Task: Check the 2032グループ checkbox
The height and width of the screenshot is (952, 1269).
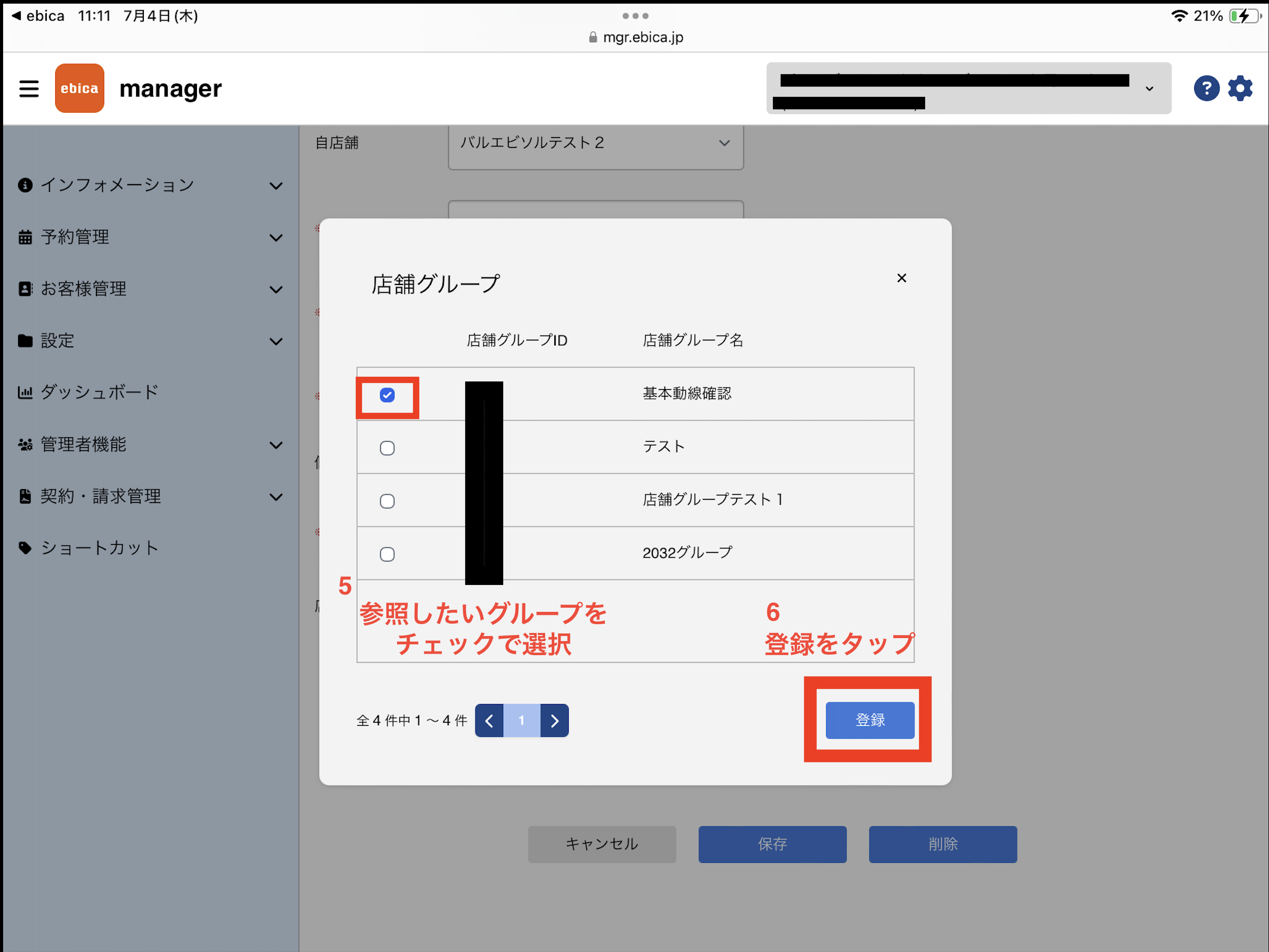Action: click(x=387, y=555)
